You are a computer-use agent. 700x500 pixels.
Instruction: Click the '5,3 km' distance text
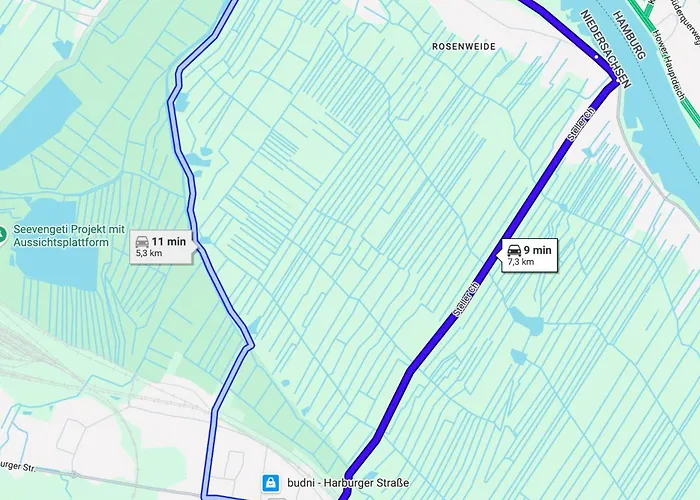pos(149,254)
